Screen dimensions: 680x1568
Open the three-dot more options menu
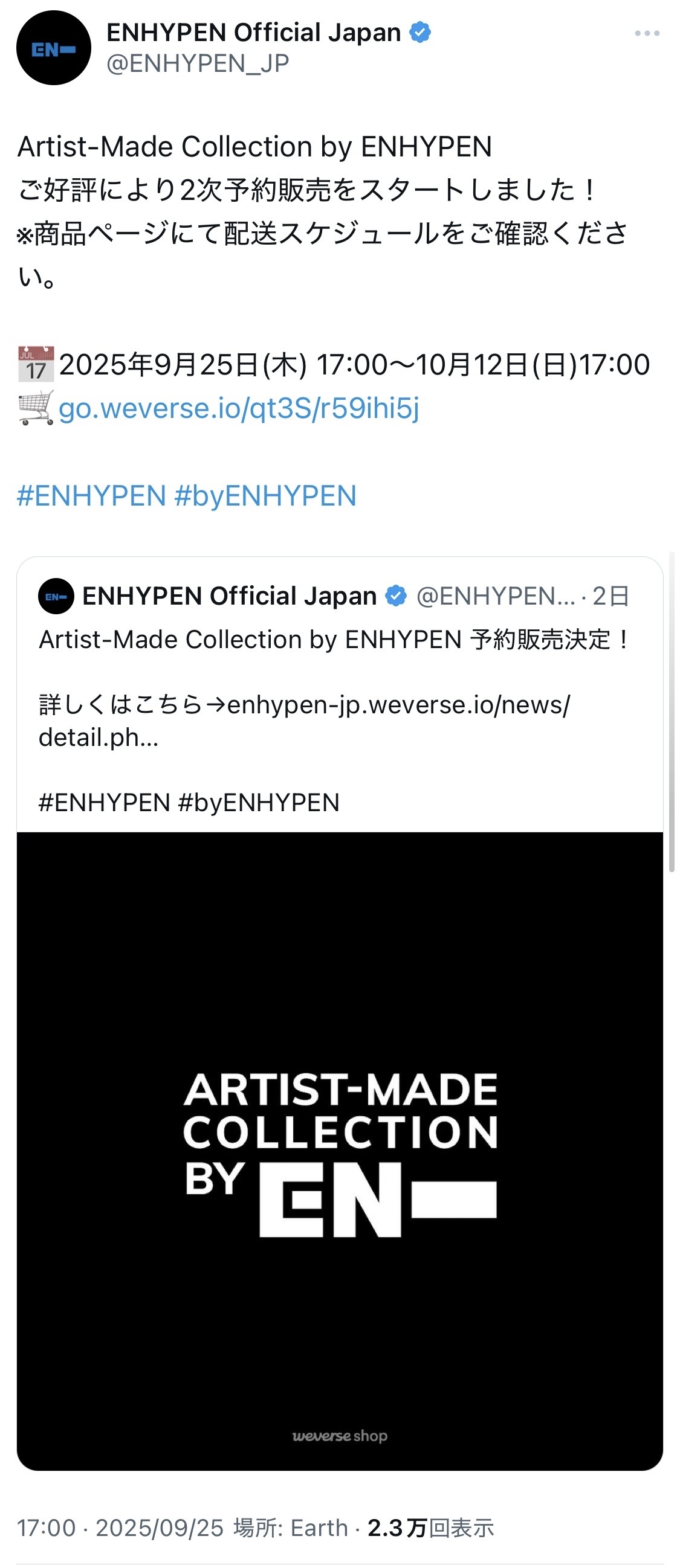tap(647, 33)
